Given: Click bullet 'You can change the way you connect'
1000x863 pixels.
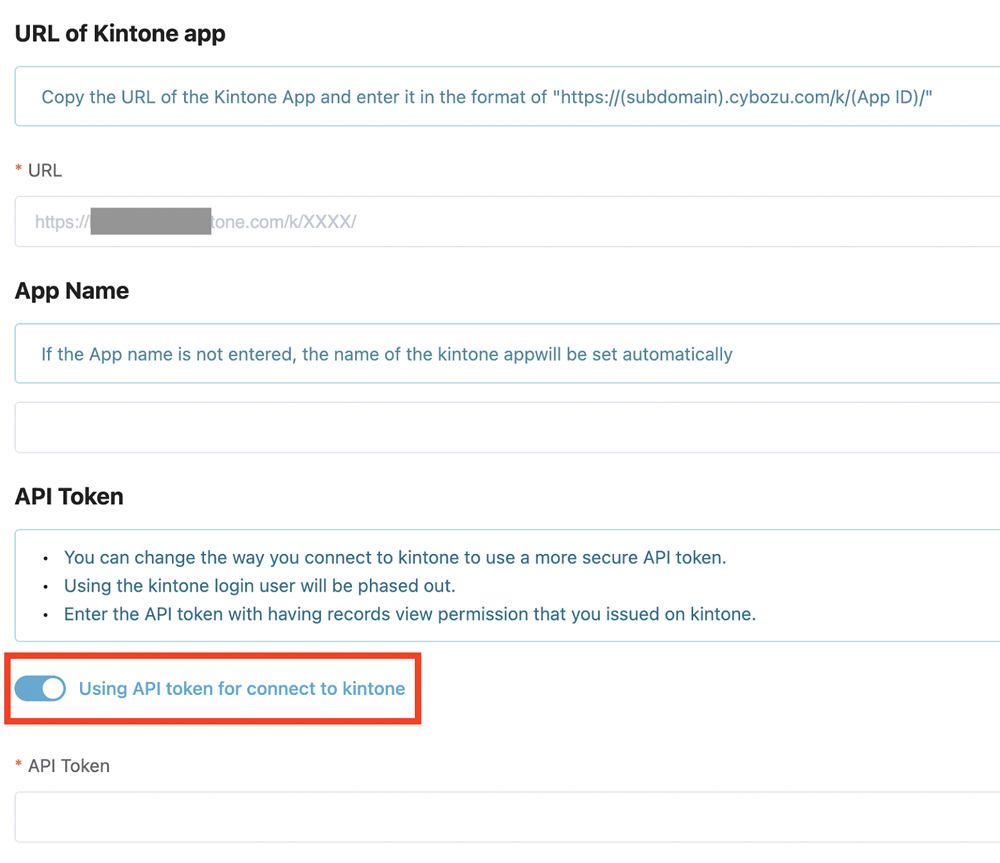Looking at the screenshot, I should click(395, 557).
